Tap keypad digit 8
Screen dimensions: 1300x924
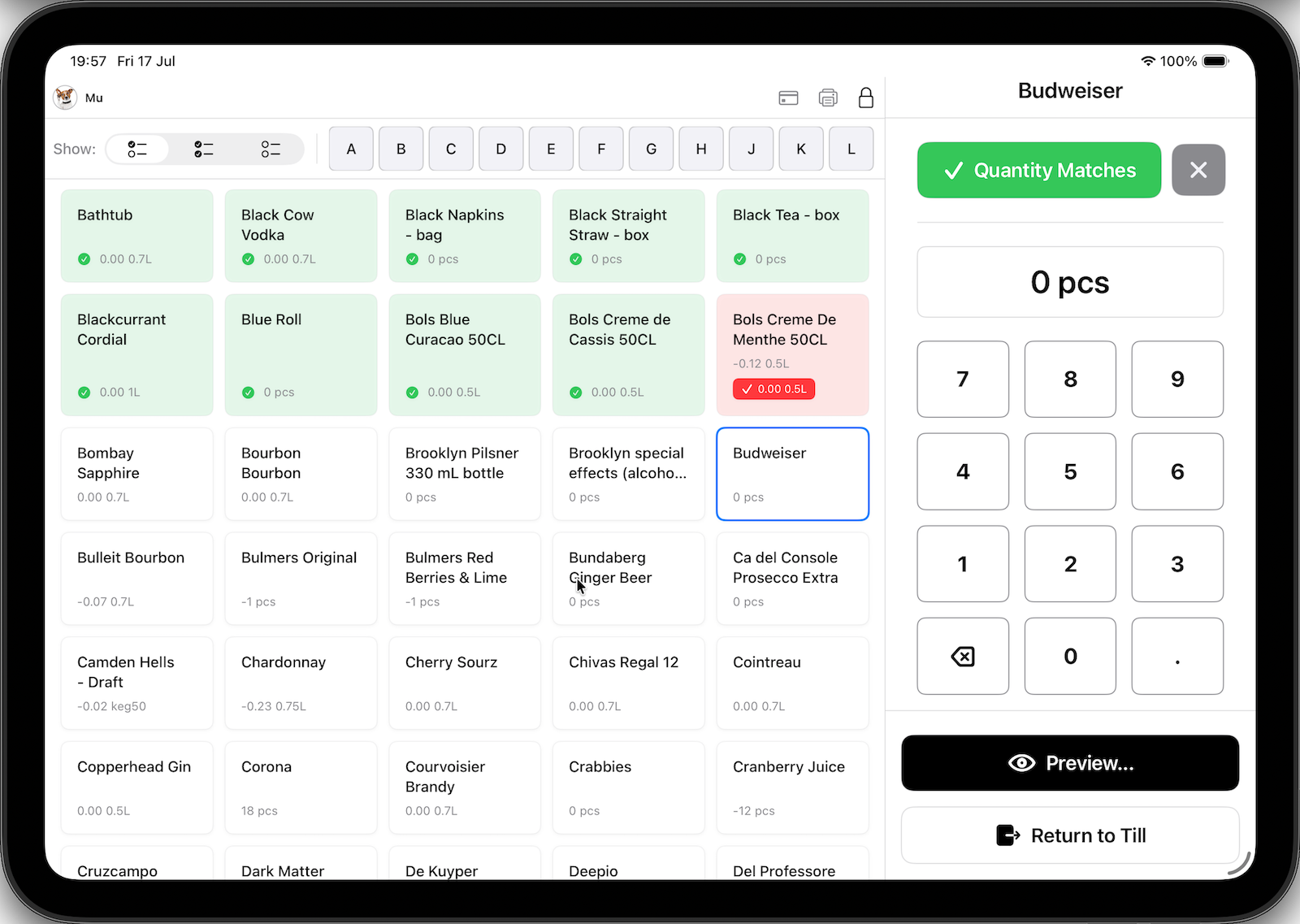point(1070,379)
